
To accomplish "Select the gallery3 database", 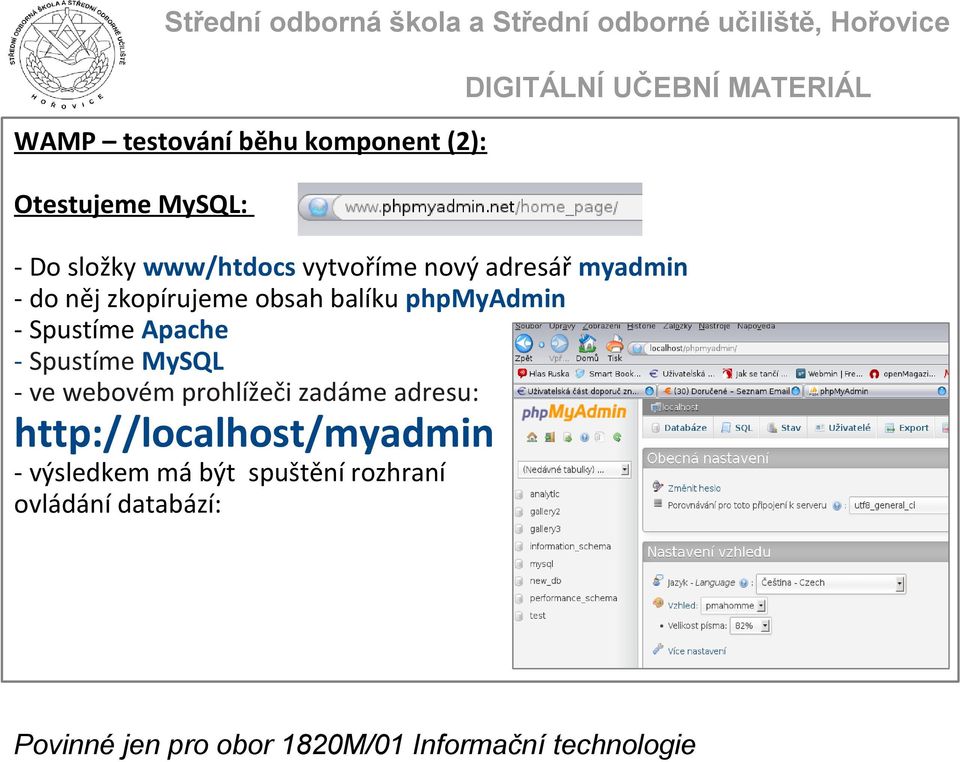I will [x=545, y=529].
